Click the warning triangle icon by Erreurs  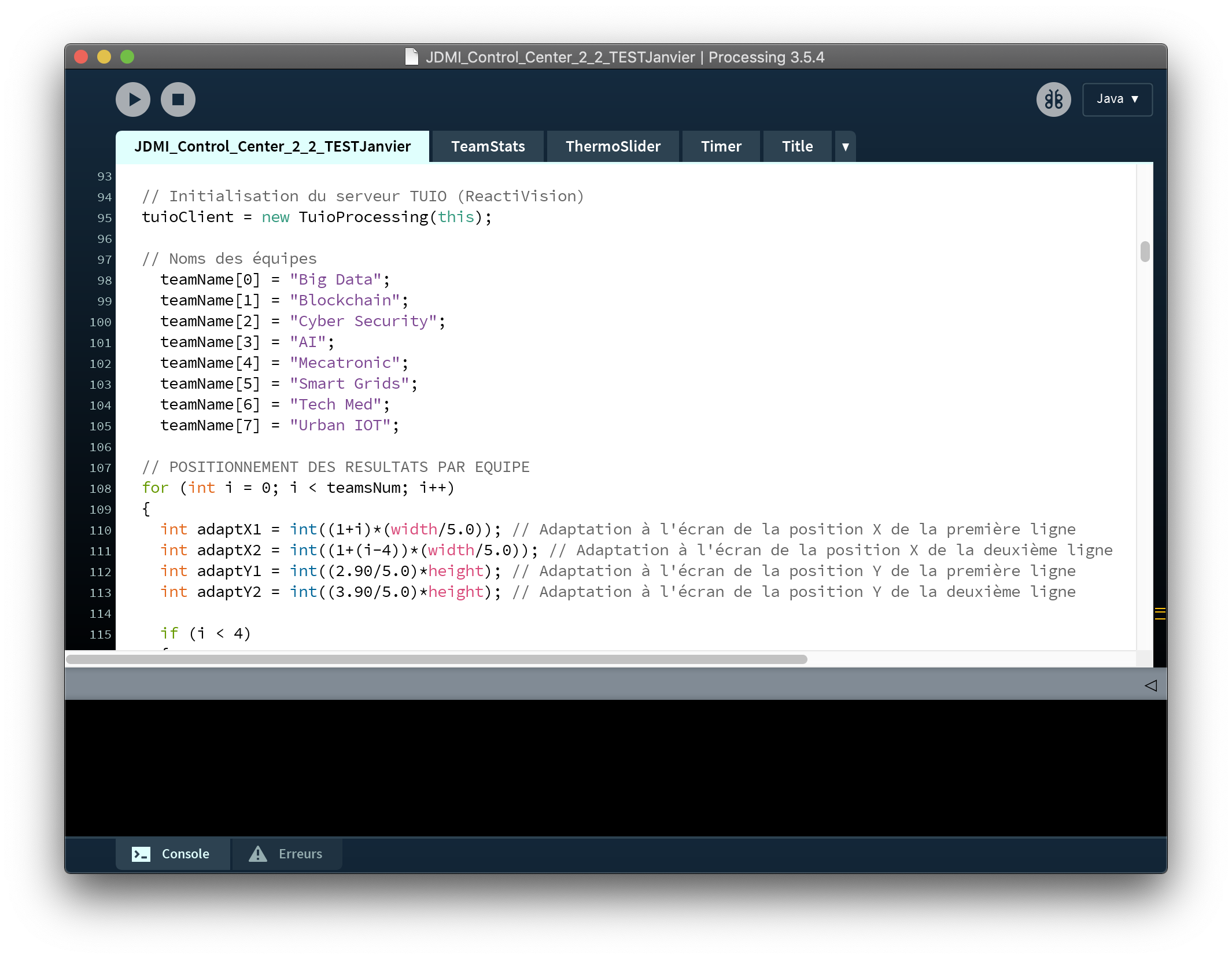pos(258,854)
